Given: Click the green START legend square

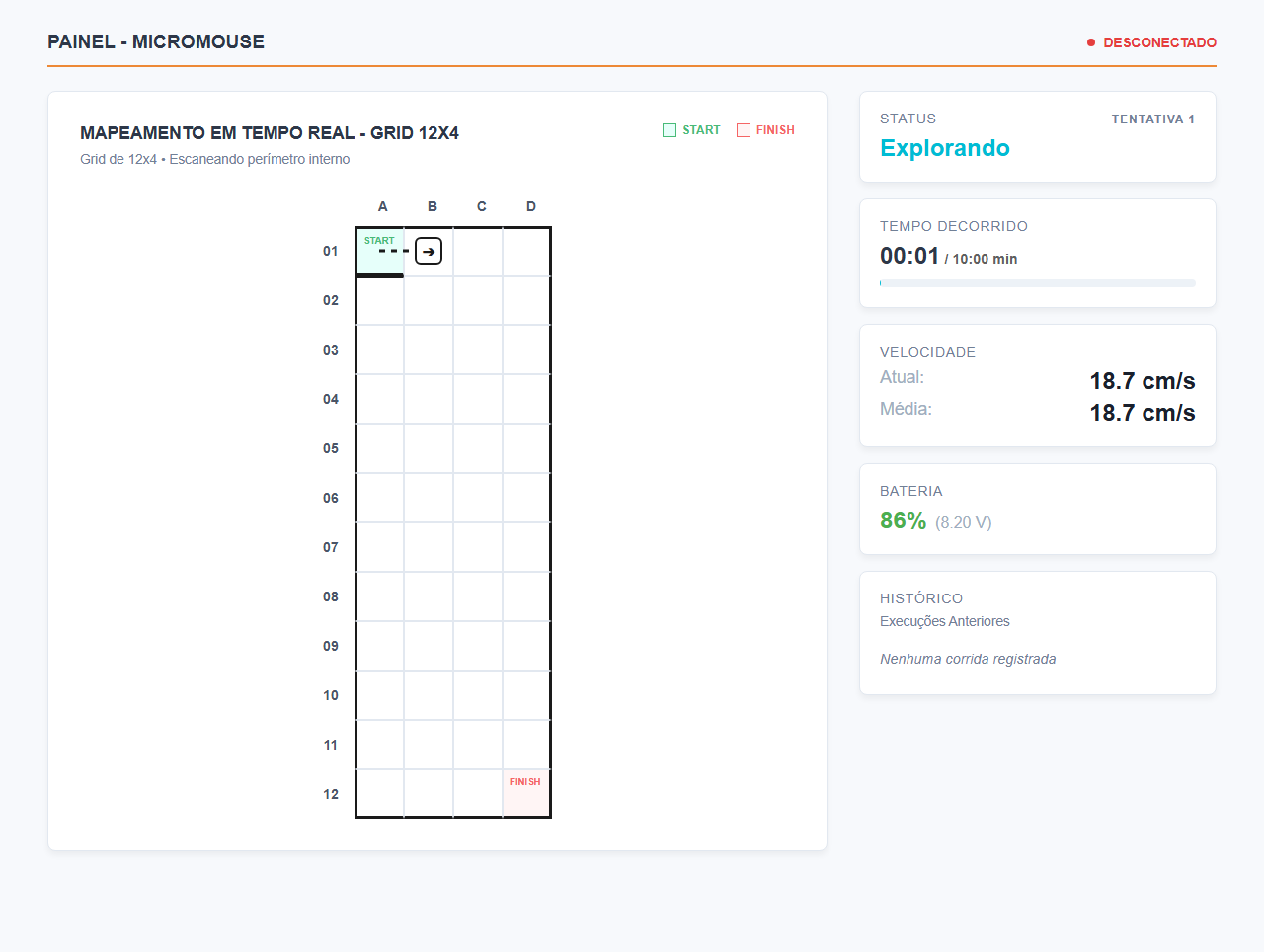Looking at the screenshot, I should [x=670, y=130].
